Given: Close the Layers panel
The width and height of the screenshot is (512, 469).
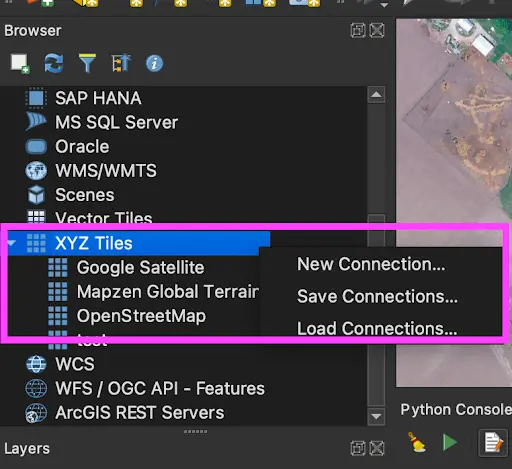Looking at the screenshot, I should coord(377,448).
